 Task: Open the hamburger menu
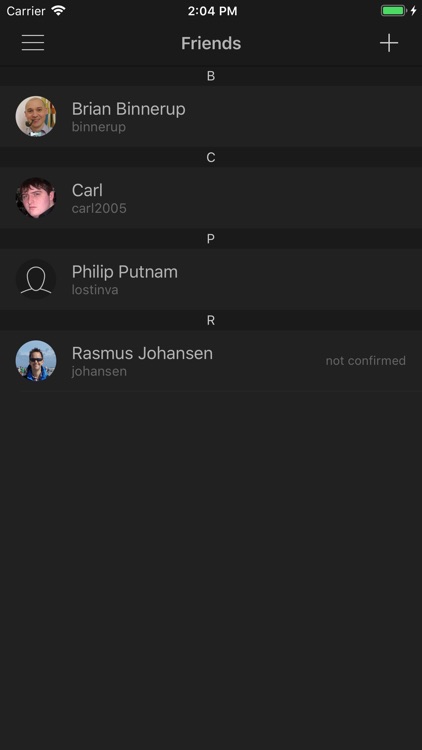pyautogui.click(x=33, y=43)
